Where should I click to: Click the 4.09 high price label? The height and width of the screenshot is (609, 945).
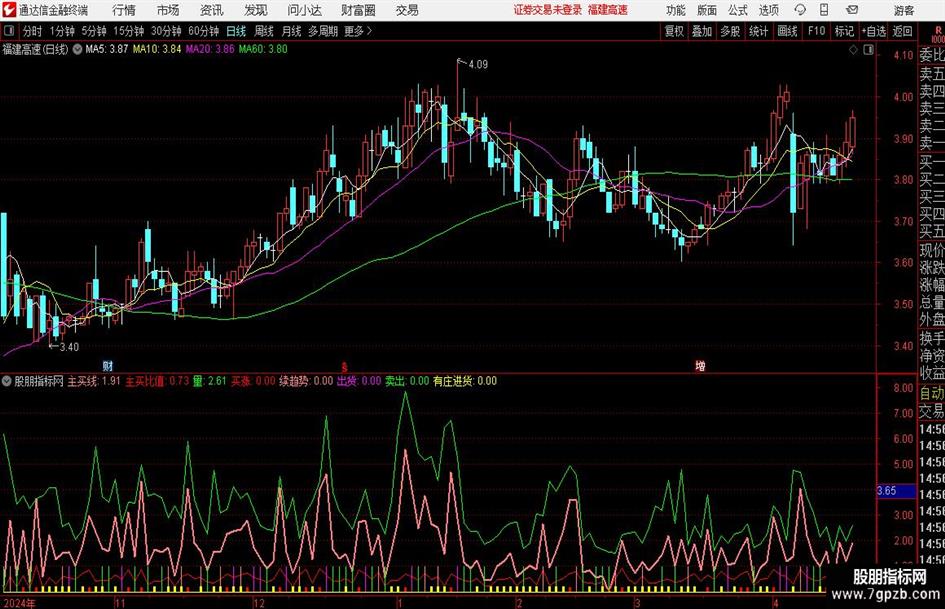(x=478, y=65)
